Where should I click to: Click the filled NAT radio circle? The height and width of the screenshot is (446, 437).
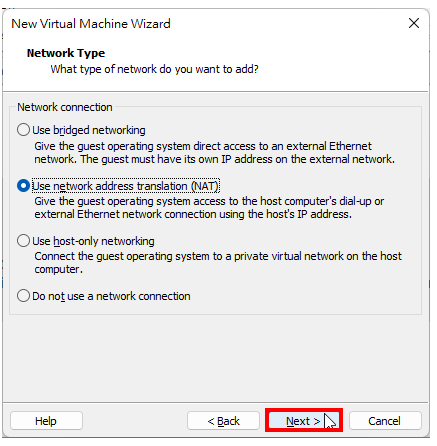click(x=23, y=186)
